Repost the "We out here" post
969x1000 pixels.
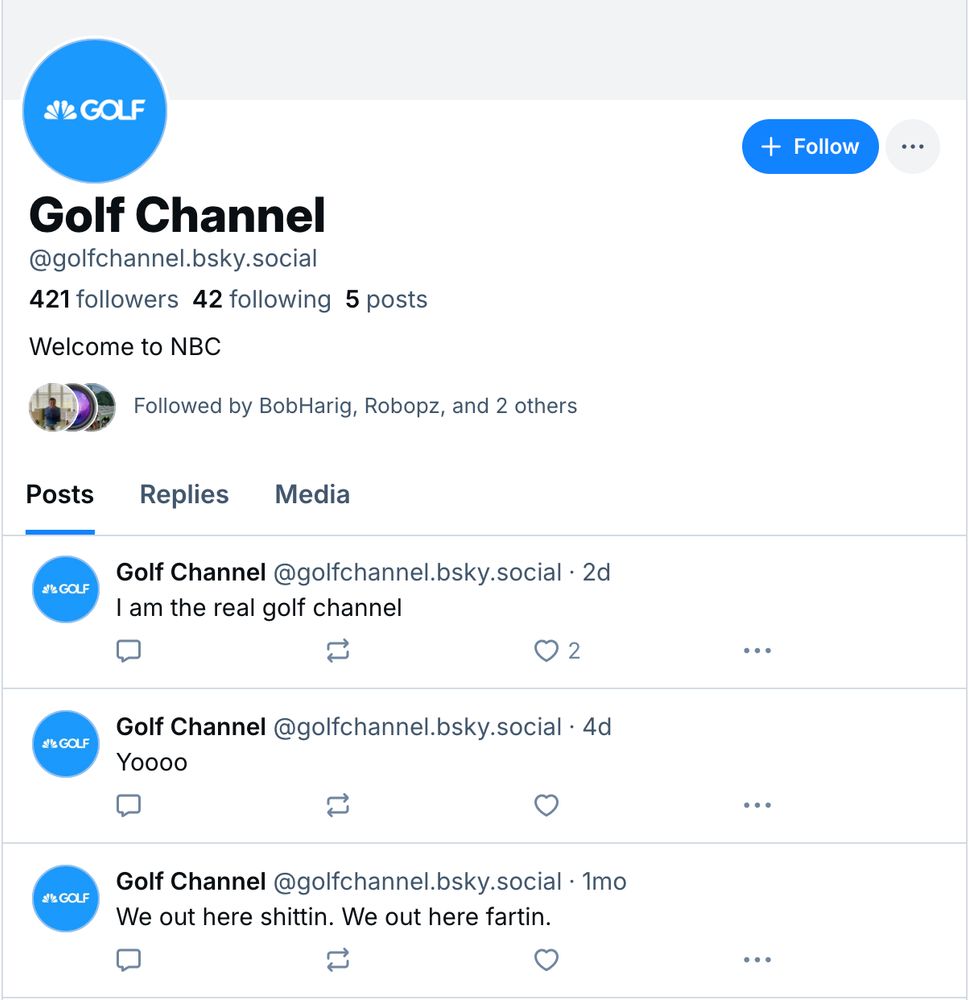click(338, 960)
